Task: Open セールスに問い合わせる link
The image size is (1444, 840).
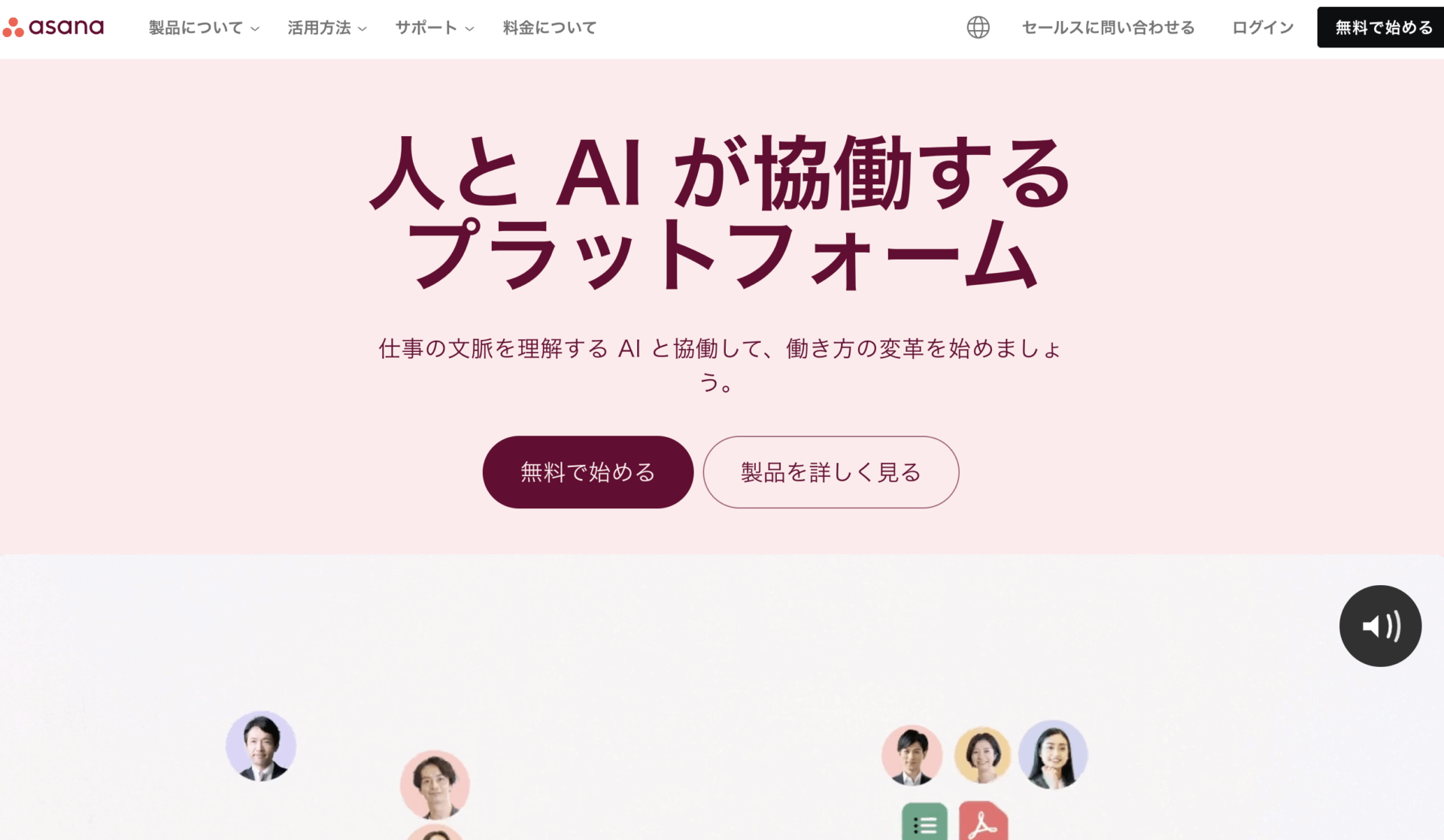Action: [1109, 28]
